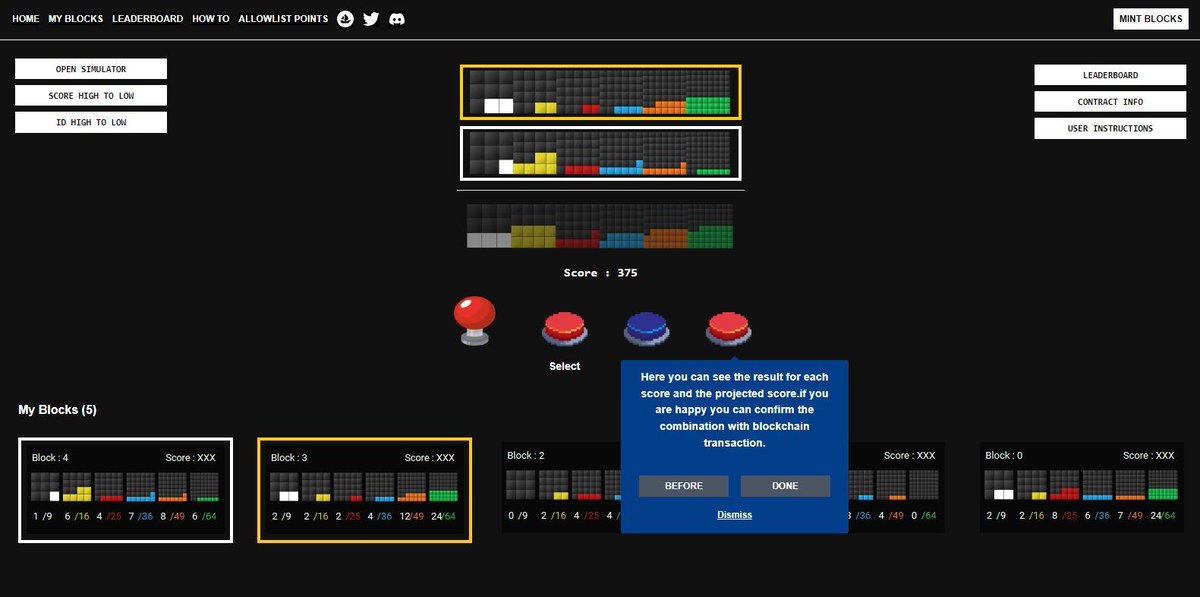
Task: Click BEFORE in the tooltip
Action: (684, 486)
